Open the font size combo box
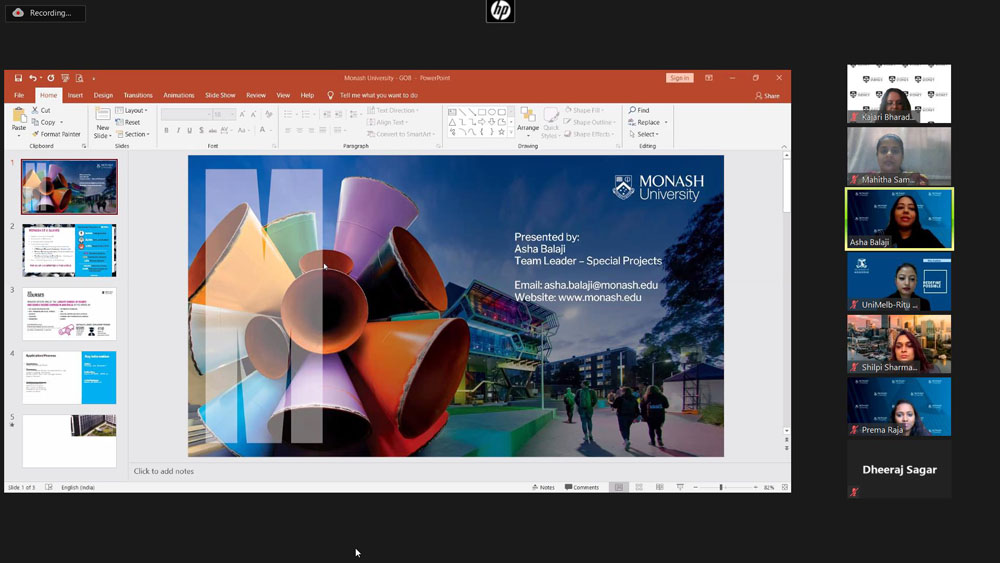 (224, 114)
